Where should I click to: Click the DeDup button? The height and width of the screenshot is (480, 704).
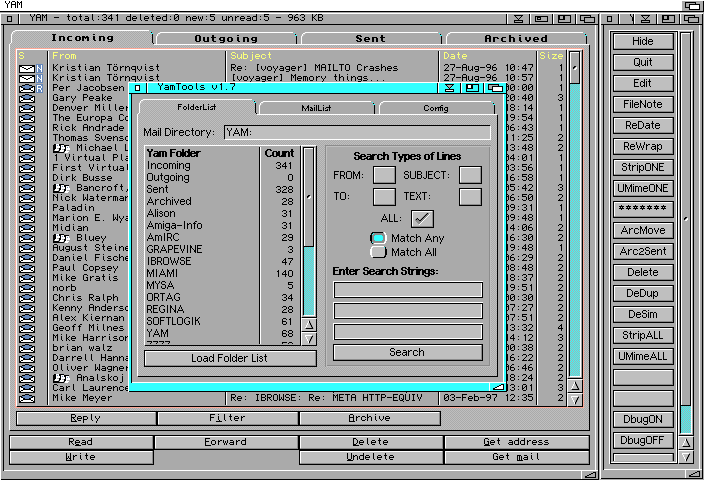coord(642,293)
